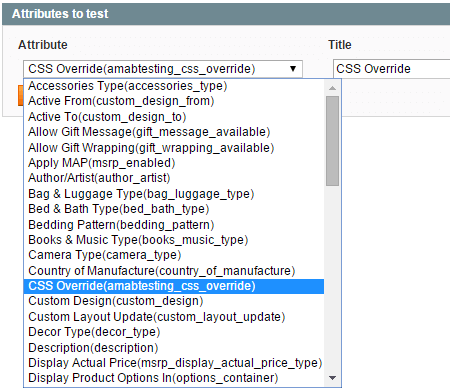The height and width of the screenshot is (390, 450).
Task: Click the dropdown list scroll down arrow
Action: 332,378
